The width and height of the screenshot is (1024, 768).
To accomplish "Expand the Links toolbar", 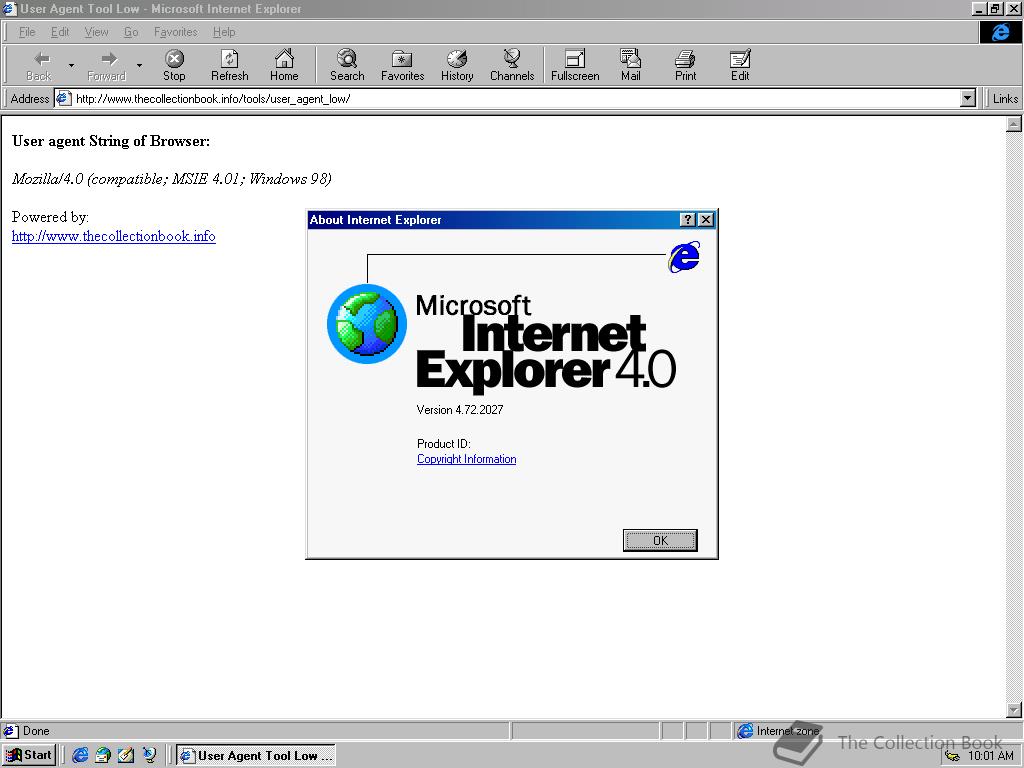I will pyautogui.click(x=1005, y=99).
